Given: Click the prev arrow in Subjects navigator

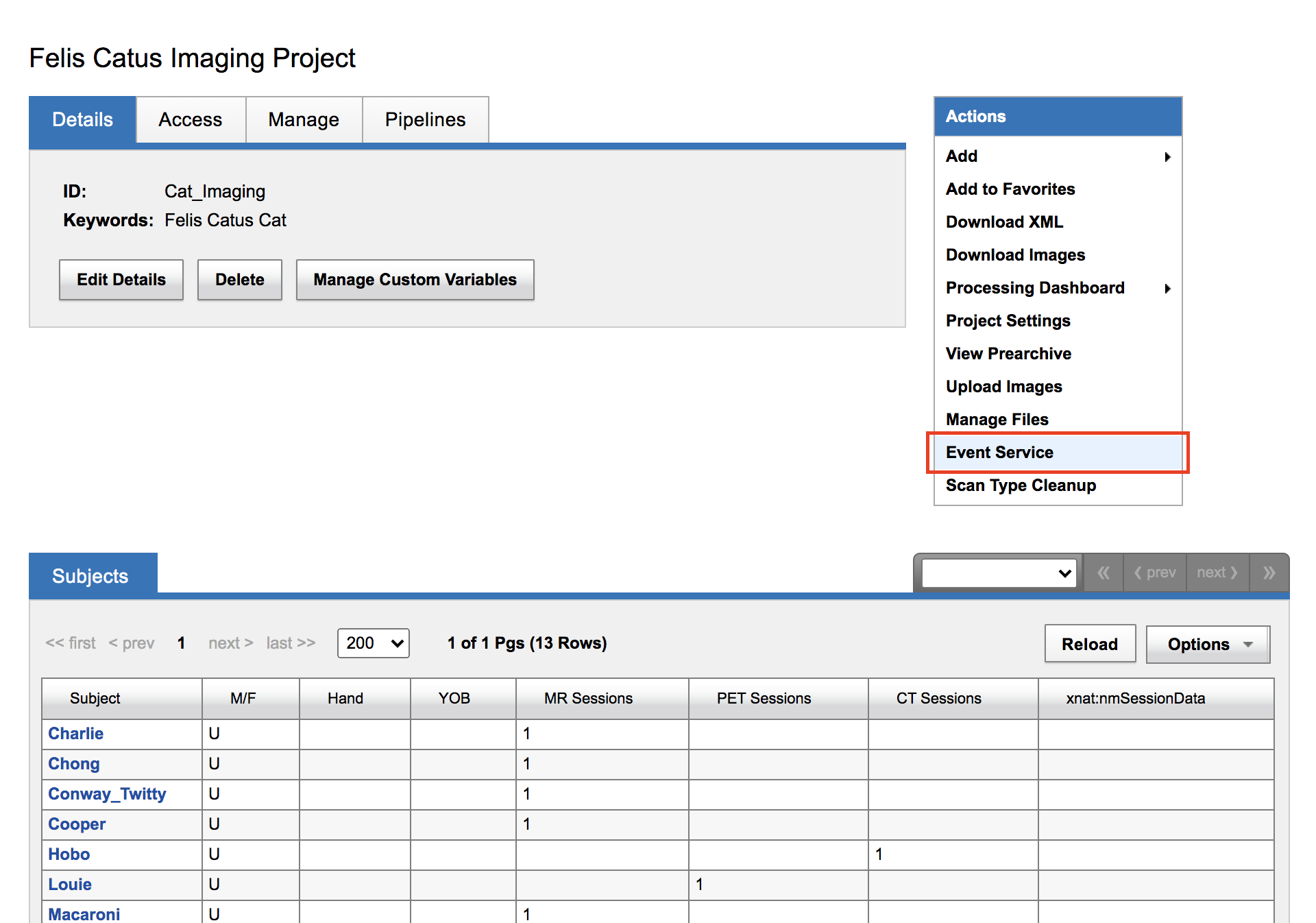Looking at the screenshot, I should pos(1155,573).
